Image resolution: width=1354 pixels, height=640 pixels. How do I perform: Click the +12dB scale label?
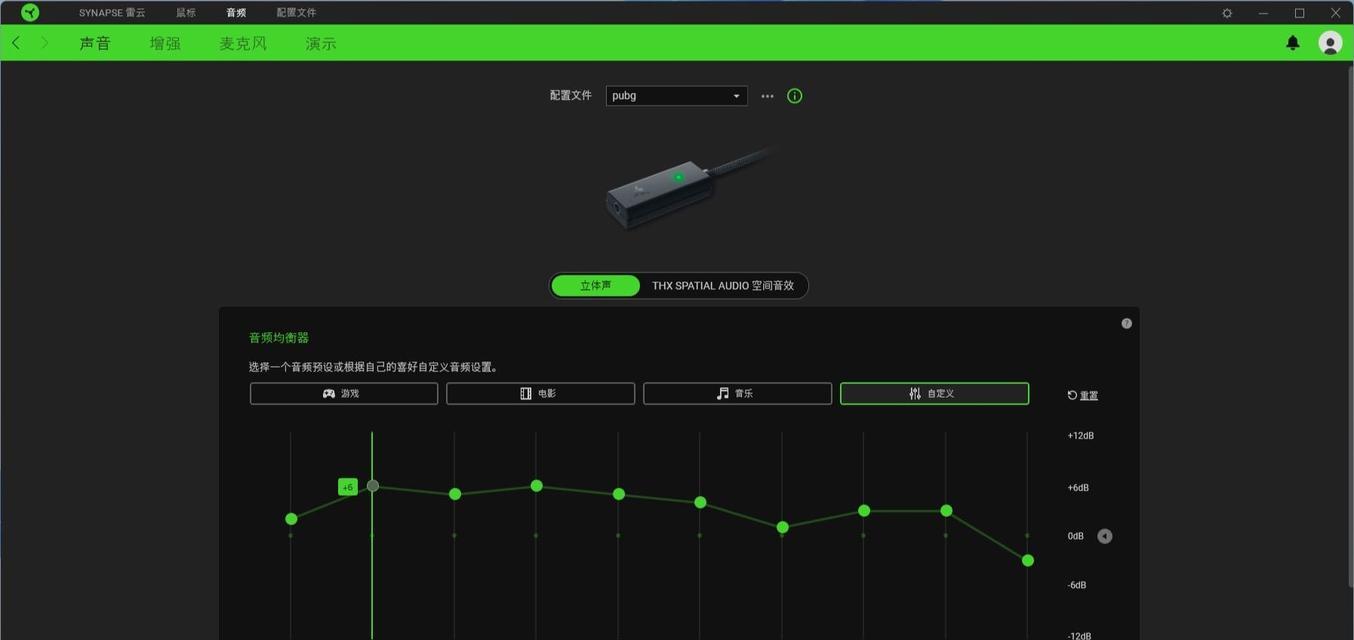pyautogui.click(x=1081, y=436)
